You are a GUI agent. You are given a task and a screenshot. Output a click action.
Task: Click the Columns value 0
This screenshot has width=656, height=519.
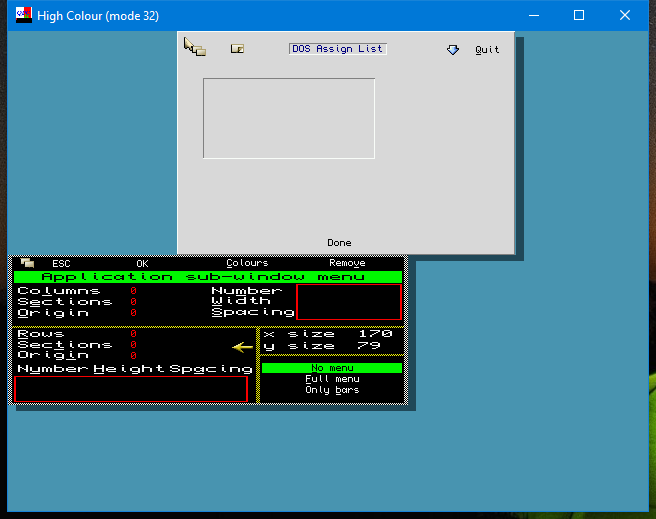(x=133, y=290)
